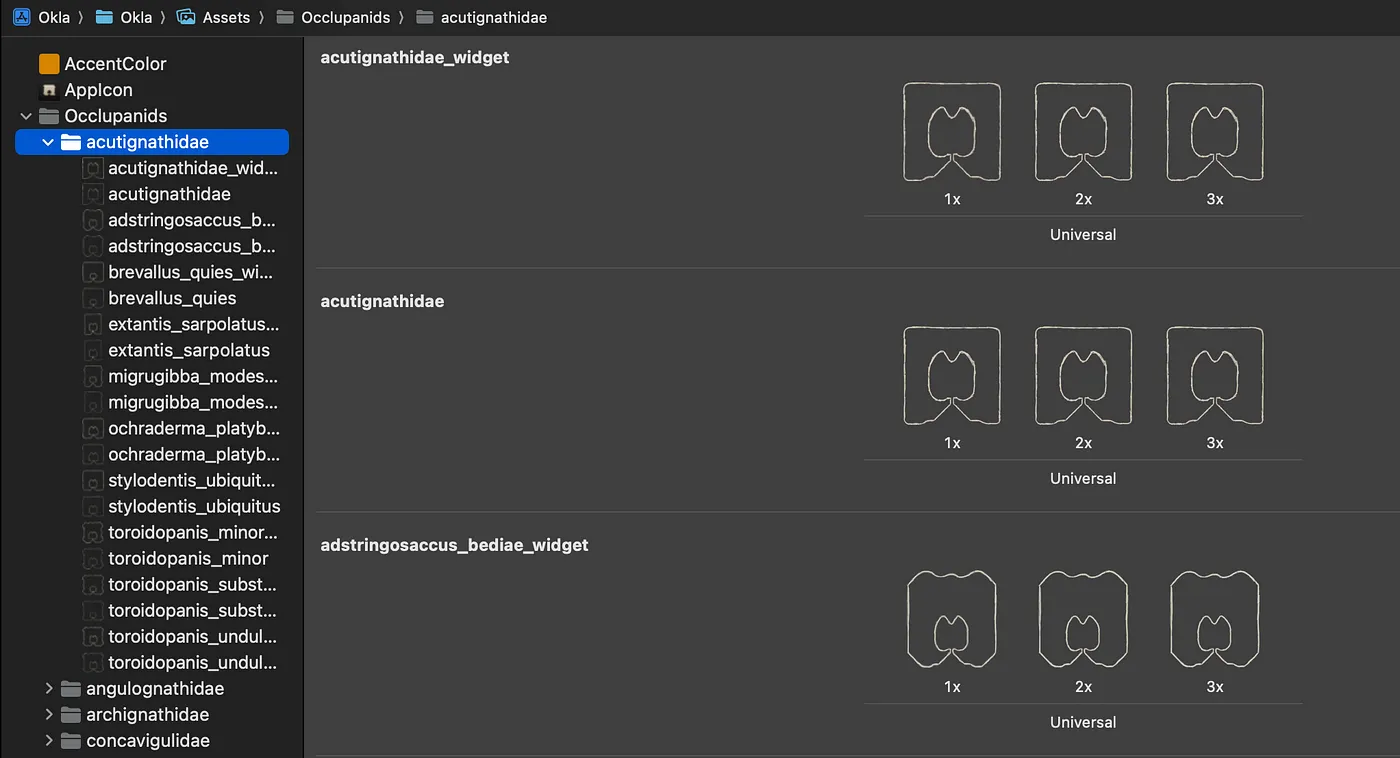Screen dimensions: 1400x758
Task: Collapse the Occlupanids folder disclosure arrow
Action: pyautogui.click(x=27, y=116)
